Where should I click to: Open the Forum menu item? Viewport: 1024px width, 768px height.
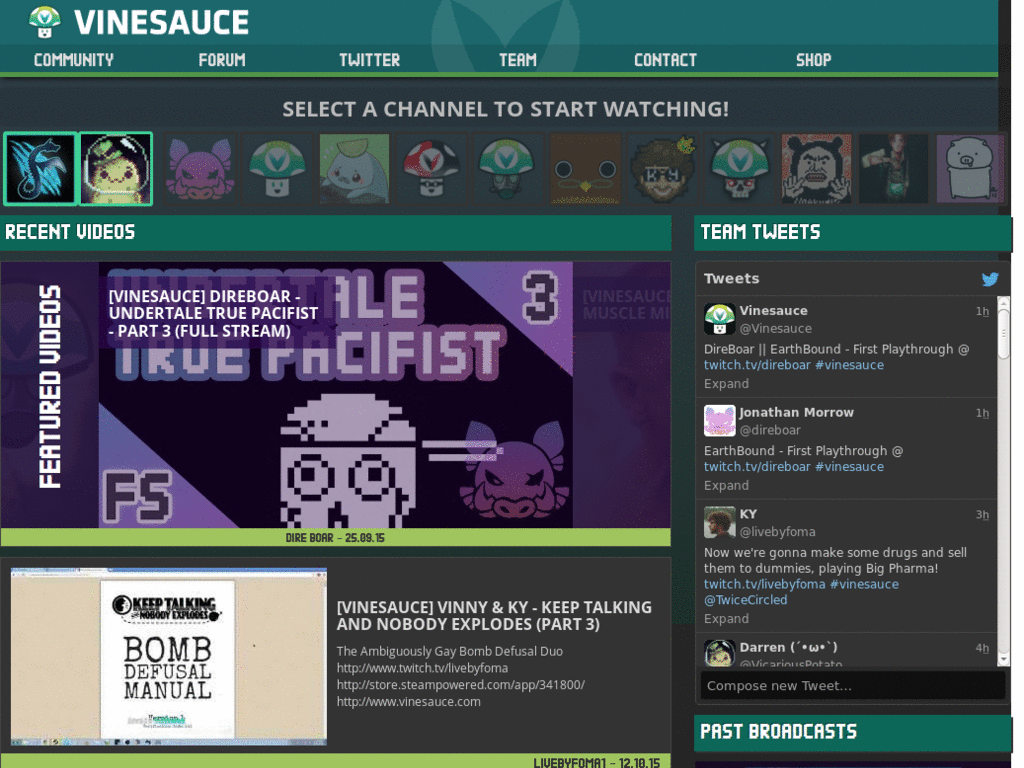click(222, 60)
